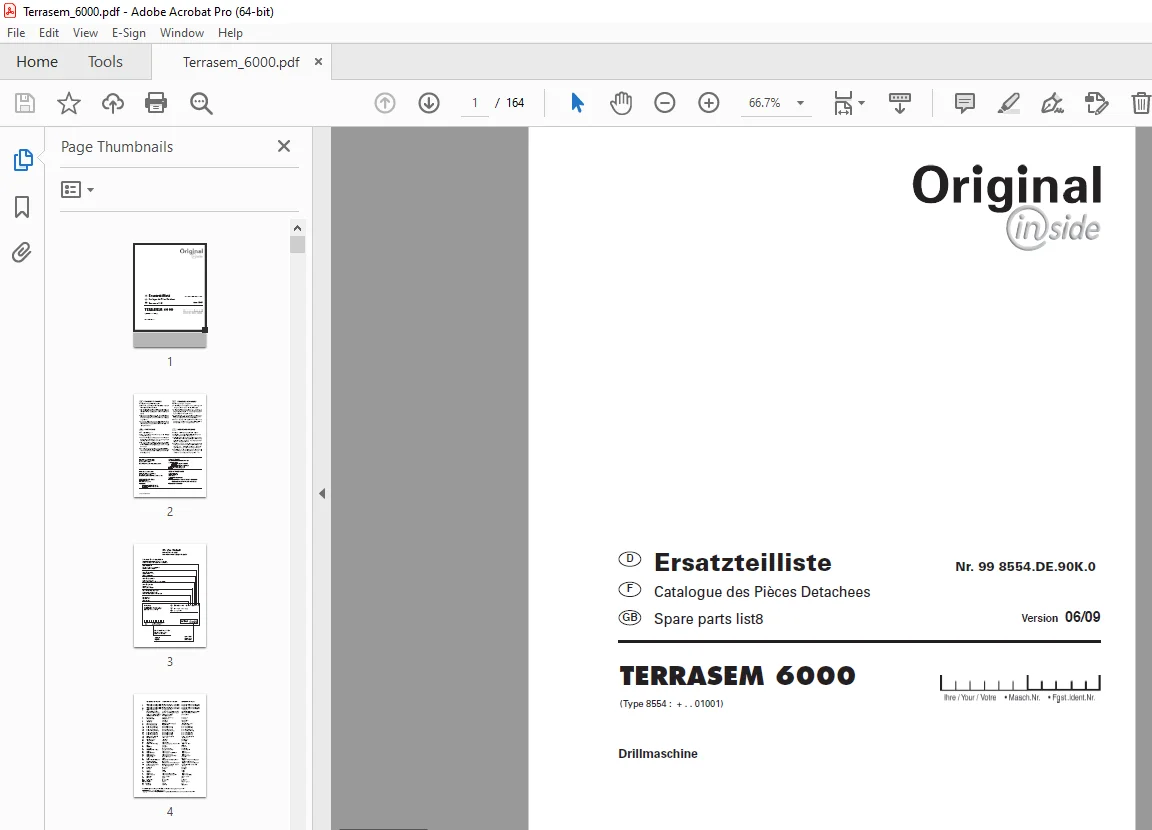The width and height of the screenshot is (1152, 830).
Task: Close the Page Thumbnails panel
Action: 284,146
